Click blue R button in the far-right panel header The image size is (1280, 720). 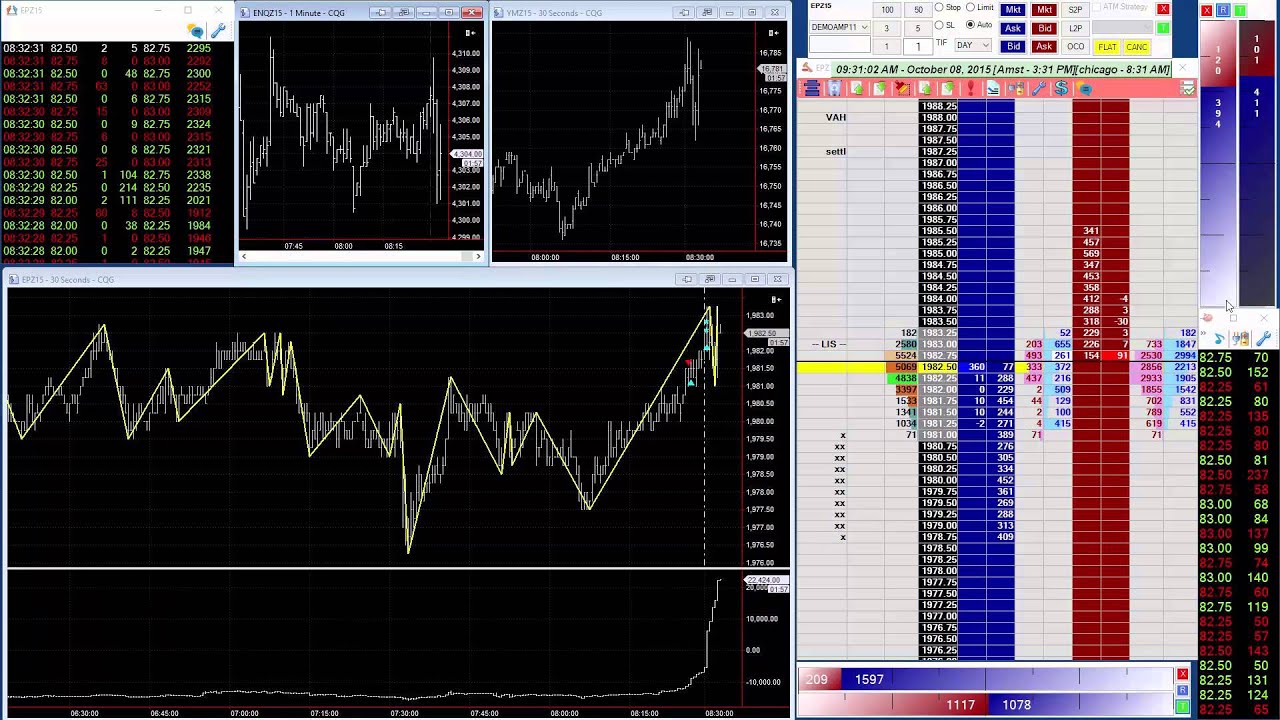pyautogui.click(x=1223, y=10)
